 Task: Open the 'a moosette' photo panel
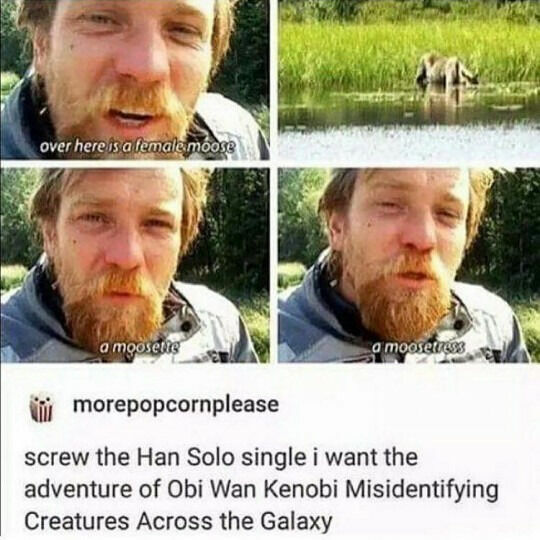coord(135,265)
